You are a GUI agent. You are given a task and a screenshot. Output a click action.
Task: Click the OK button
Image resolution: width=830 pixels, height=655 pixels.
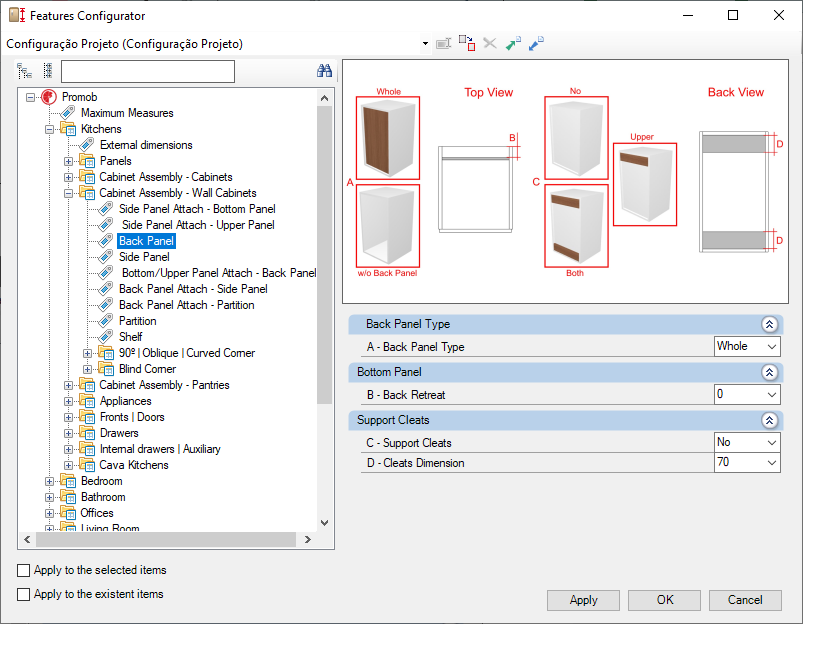(x=664, y=600)
